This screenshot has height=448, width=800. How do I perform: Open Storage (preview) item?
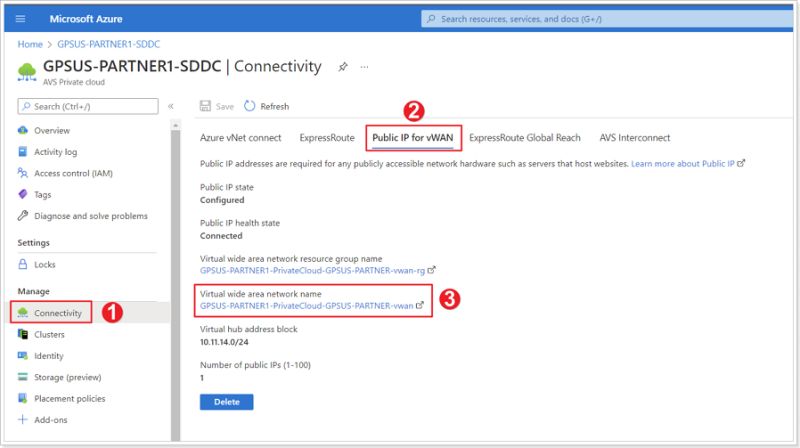point(67,378)
